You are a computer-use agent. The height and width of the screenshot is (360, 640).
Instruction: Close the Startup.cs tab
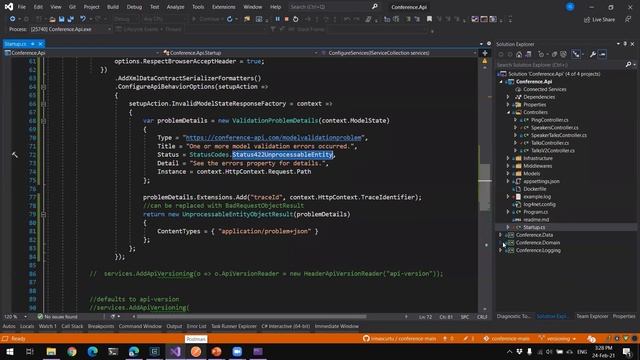click(40, 44)
